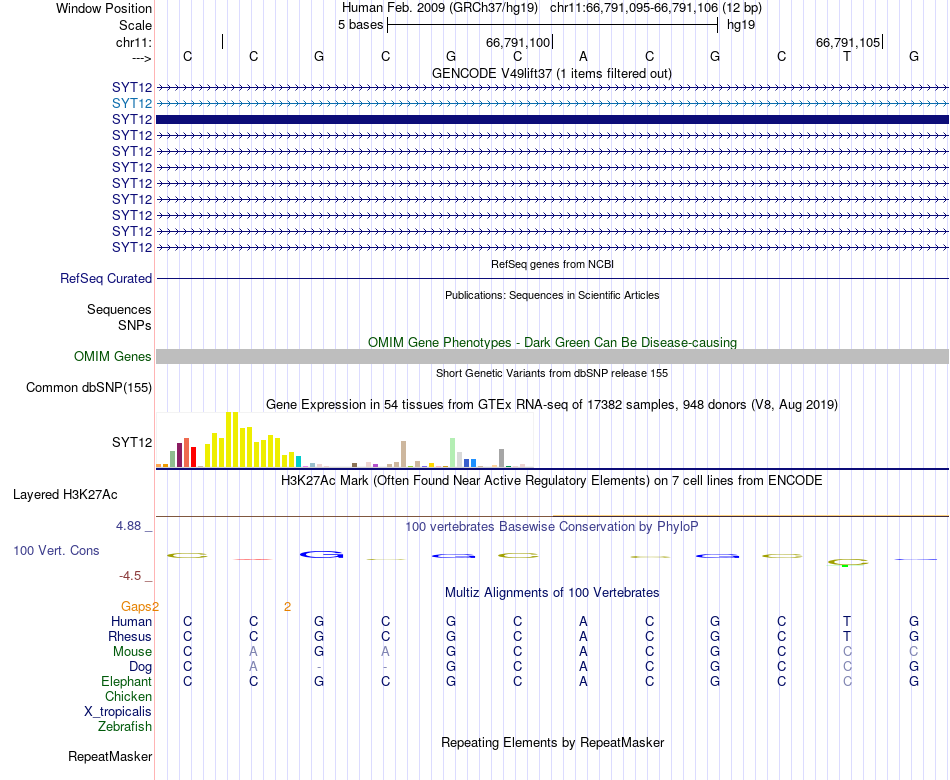Click the T base in Human row
The height and width of the screenshot is (780, 950).
click(x=847, y=621)
